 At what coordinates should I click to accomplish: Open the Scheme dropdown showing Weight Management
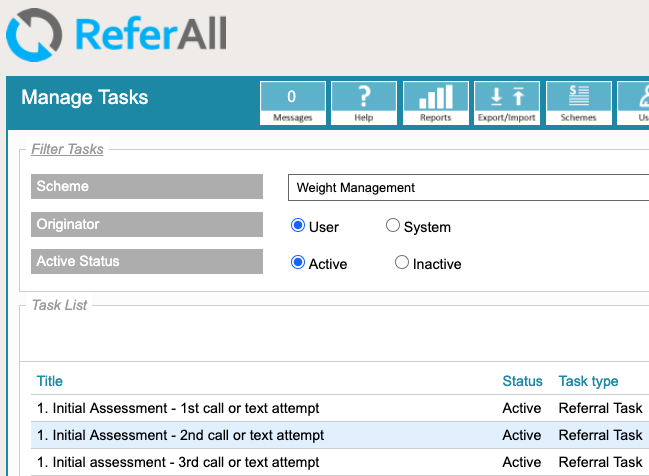point(467,187)
